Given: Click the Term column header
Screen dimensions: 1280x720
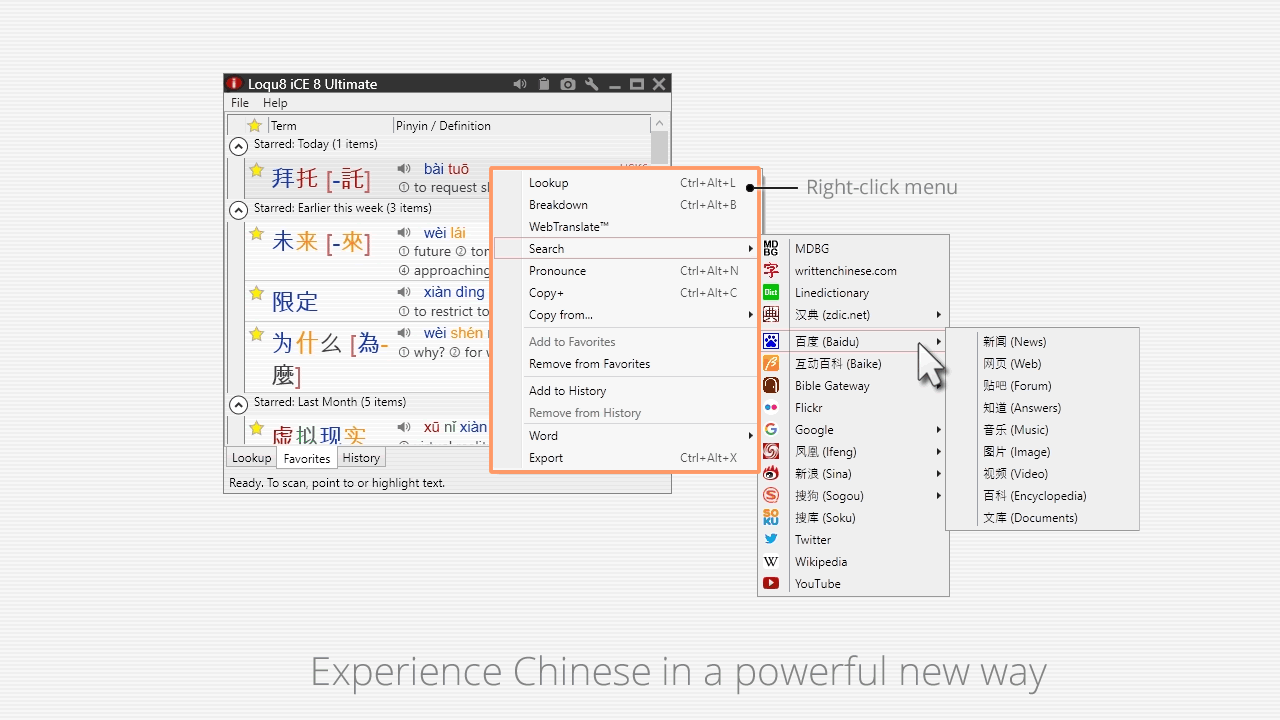Looking at the screenshot, I should (331, 126).
